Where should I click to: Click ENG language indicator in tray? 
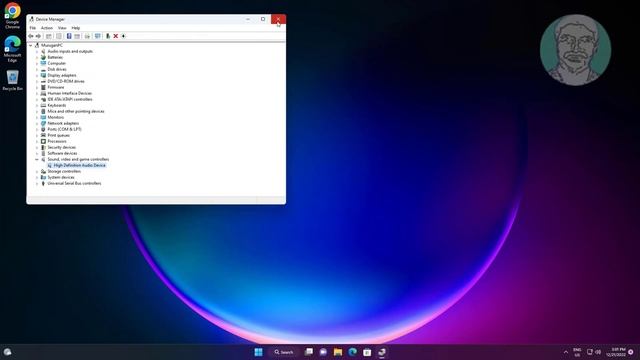[x=577, y=352]
